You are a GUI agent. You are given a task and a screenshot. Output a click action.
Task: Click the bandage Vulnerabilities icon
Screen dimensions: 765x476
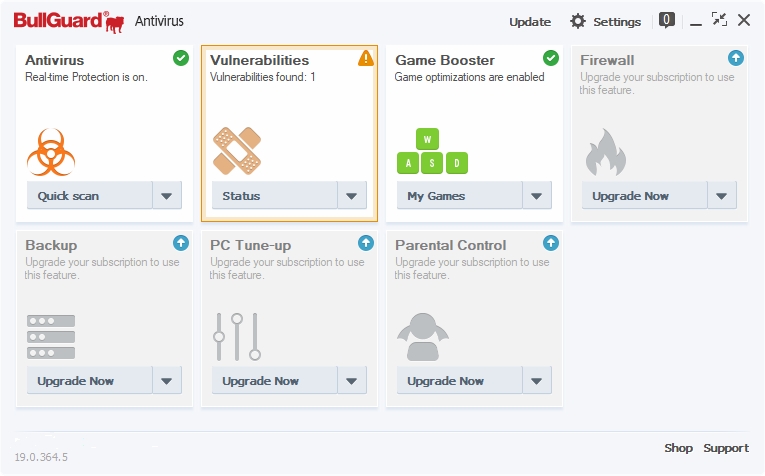pyautogui.click(x=237, y=150)
